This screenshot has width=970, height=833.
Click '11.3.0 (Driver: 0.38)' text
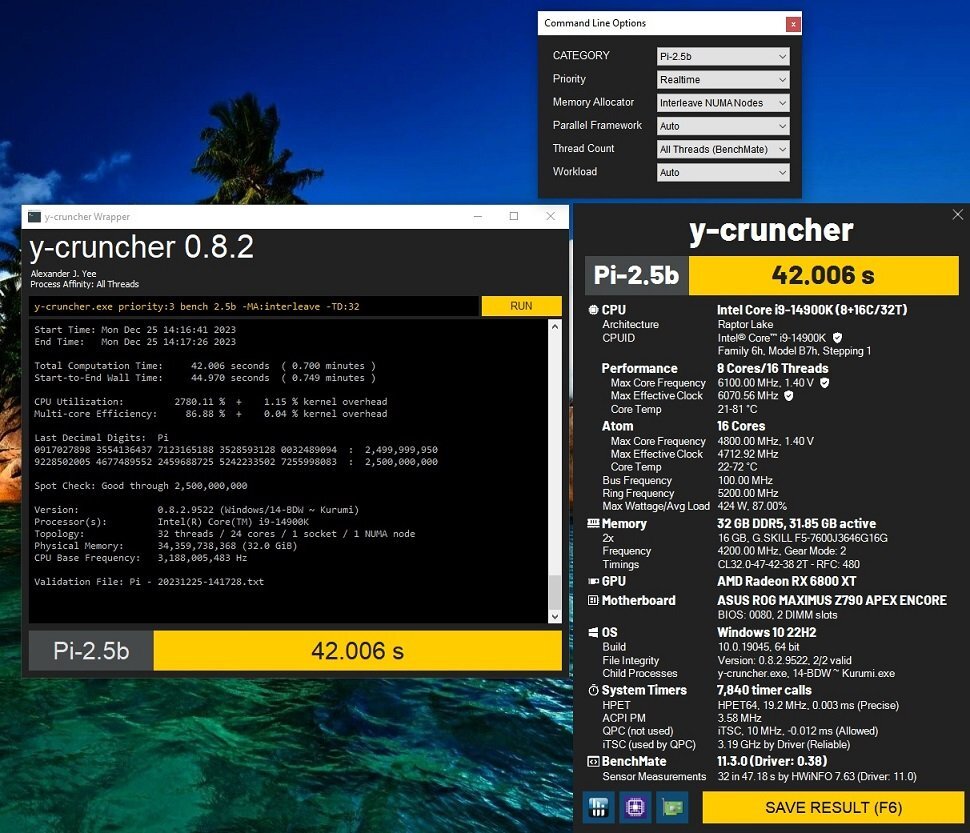pos(771,761)
